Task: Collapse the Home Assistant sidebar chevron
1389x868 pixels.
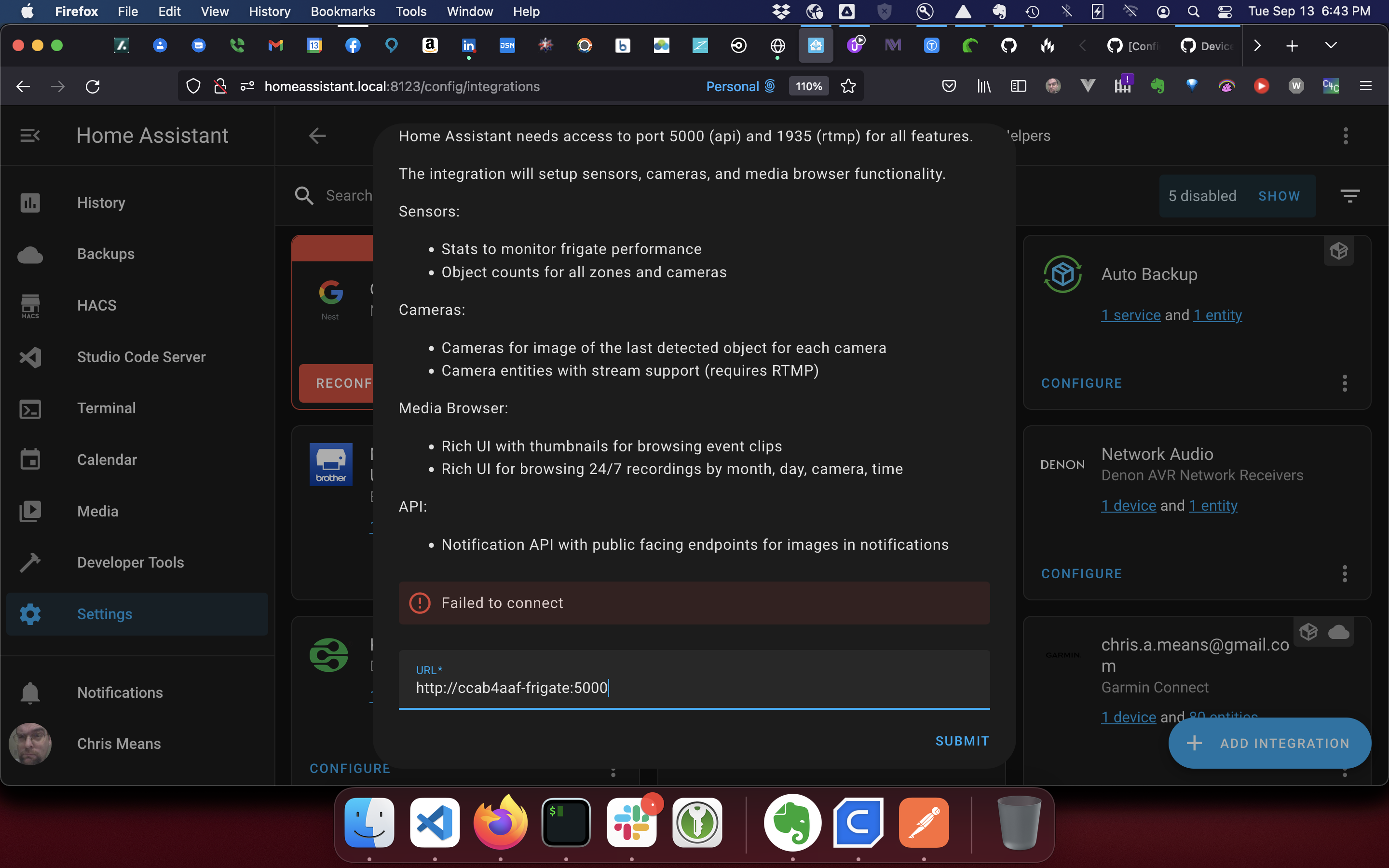Action: point(29,136)
